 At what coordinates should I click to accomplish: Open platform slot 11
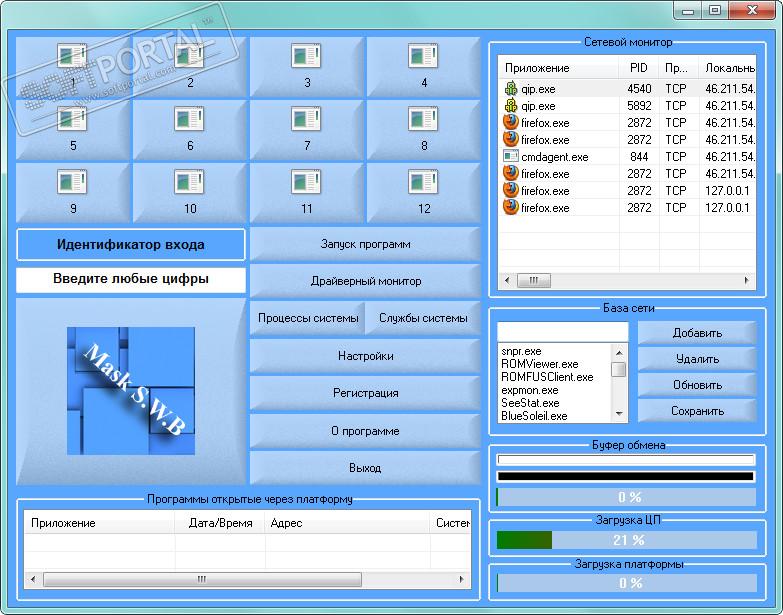[x=307, y=193]
